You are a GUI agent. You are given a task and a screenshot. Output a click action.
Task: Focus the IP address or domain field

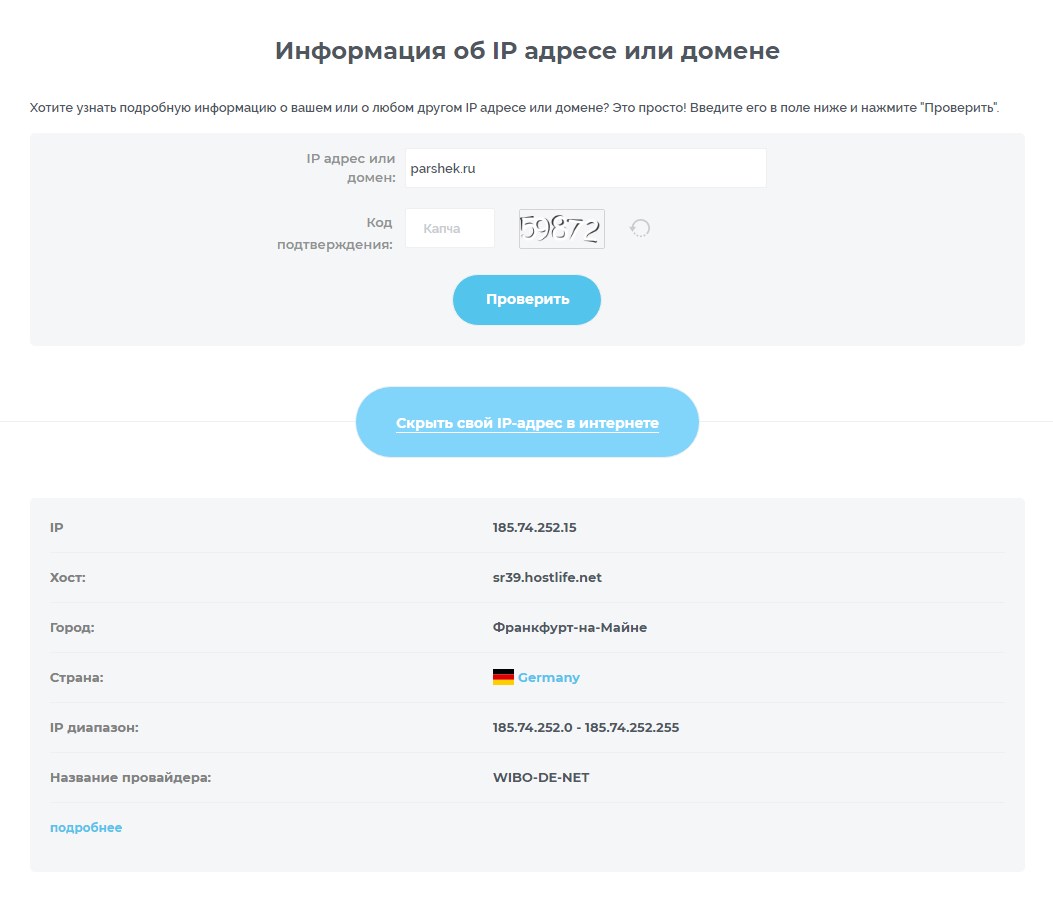pos(585,169)
